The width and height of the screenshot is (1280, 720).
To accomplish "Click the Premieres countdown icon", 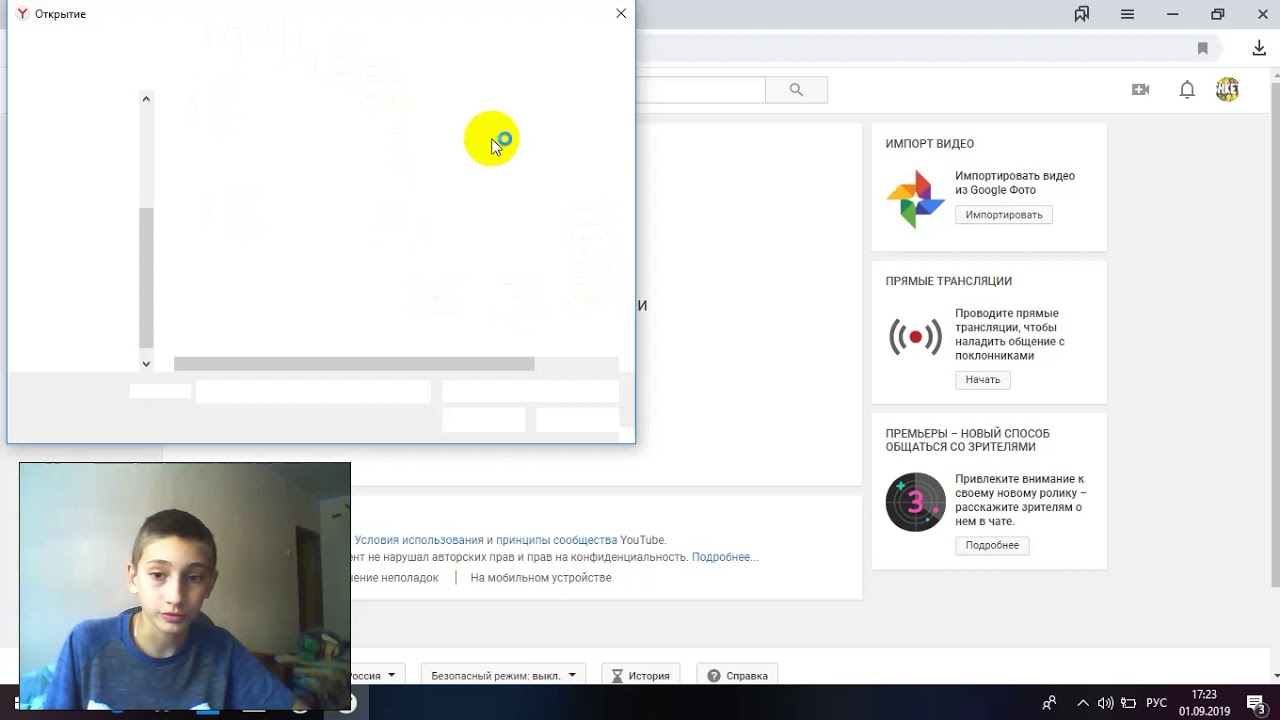I will (x=915, y=502).
